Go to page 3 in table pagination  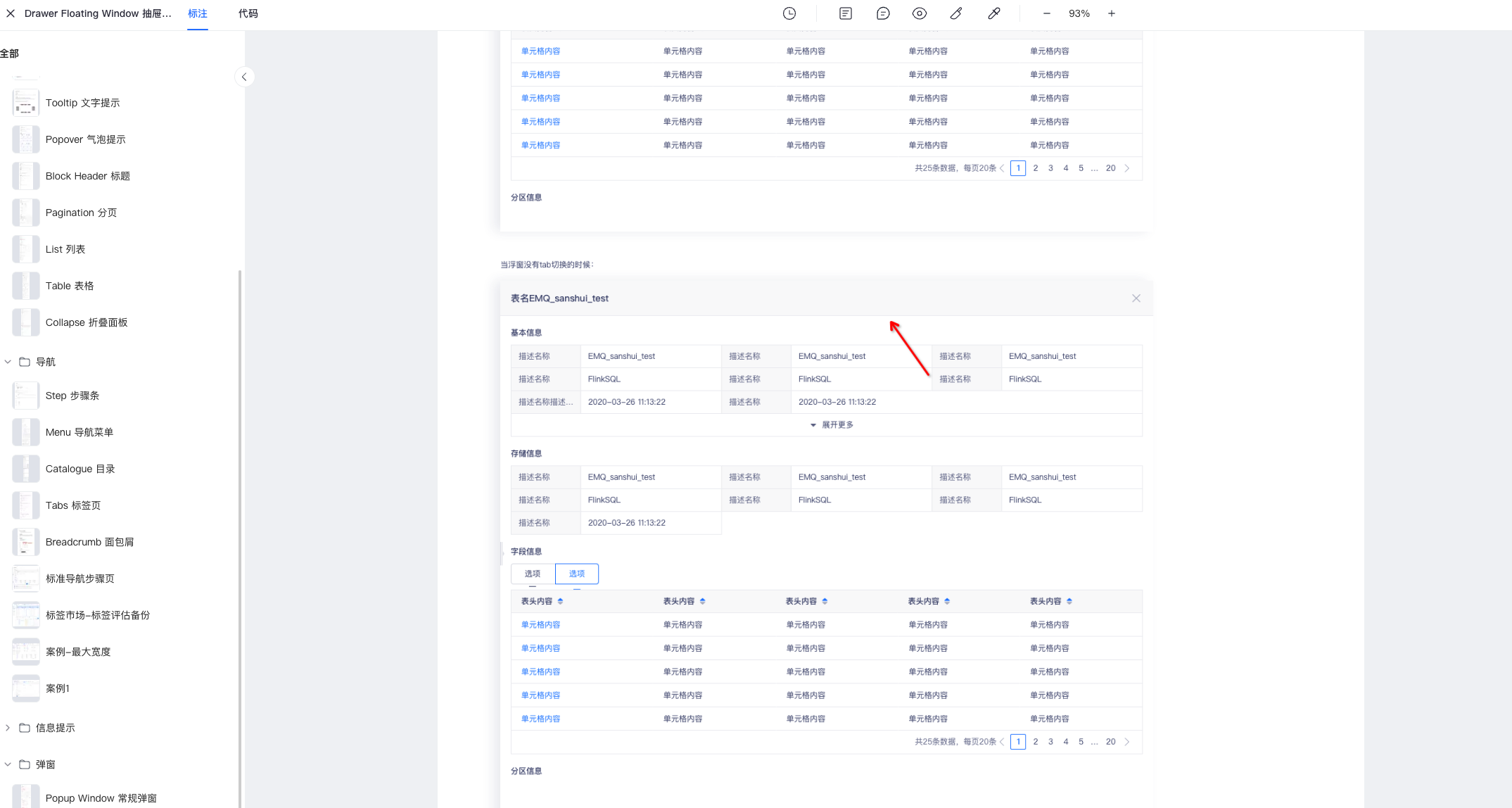tap(1050, 741)
